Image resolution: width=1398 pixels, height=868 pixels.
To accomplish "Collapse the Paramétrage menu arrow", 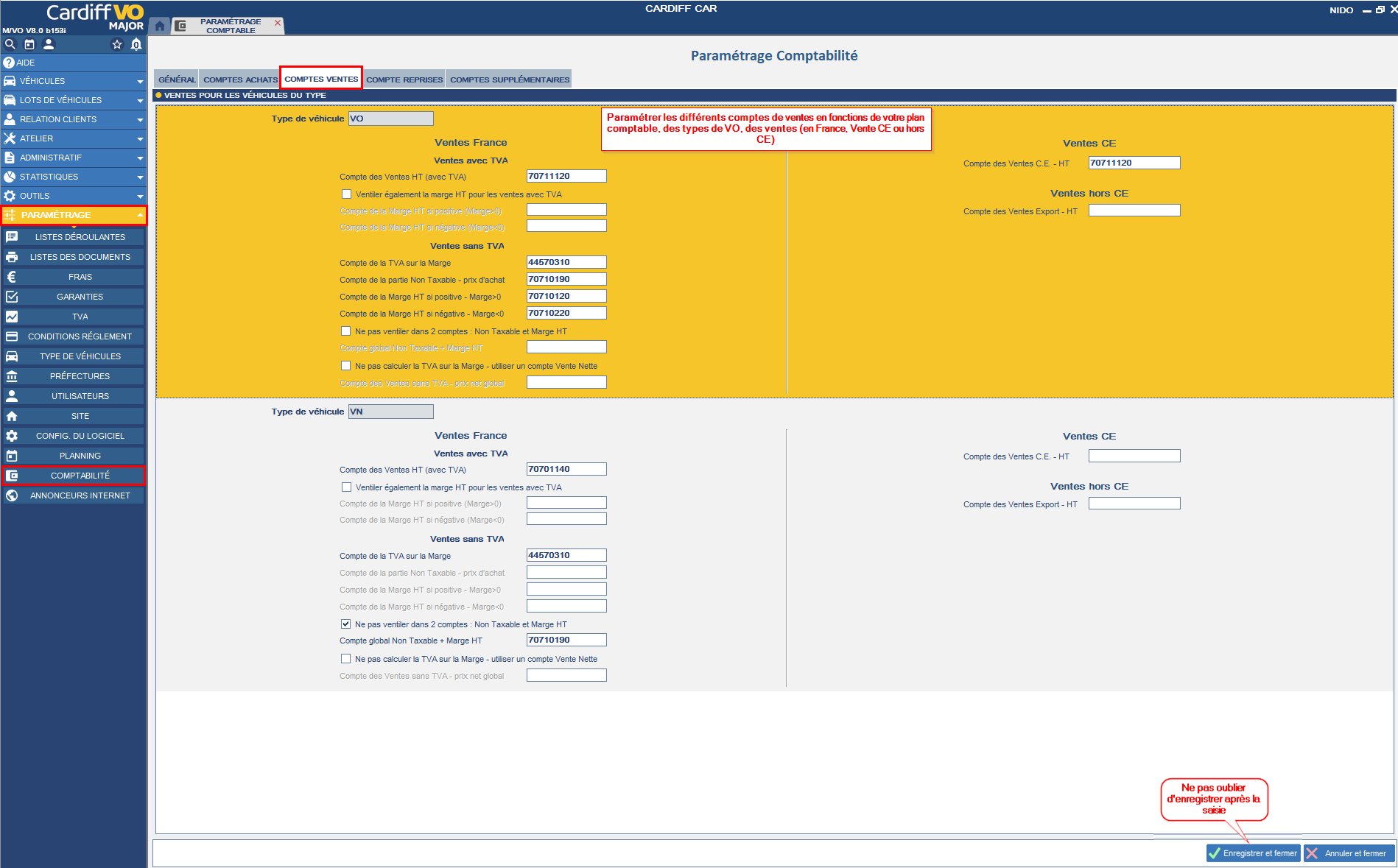I will (x=140, y=215).
